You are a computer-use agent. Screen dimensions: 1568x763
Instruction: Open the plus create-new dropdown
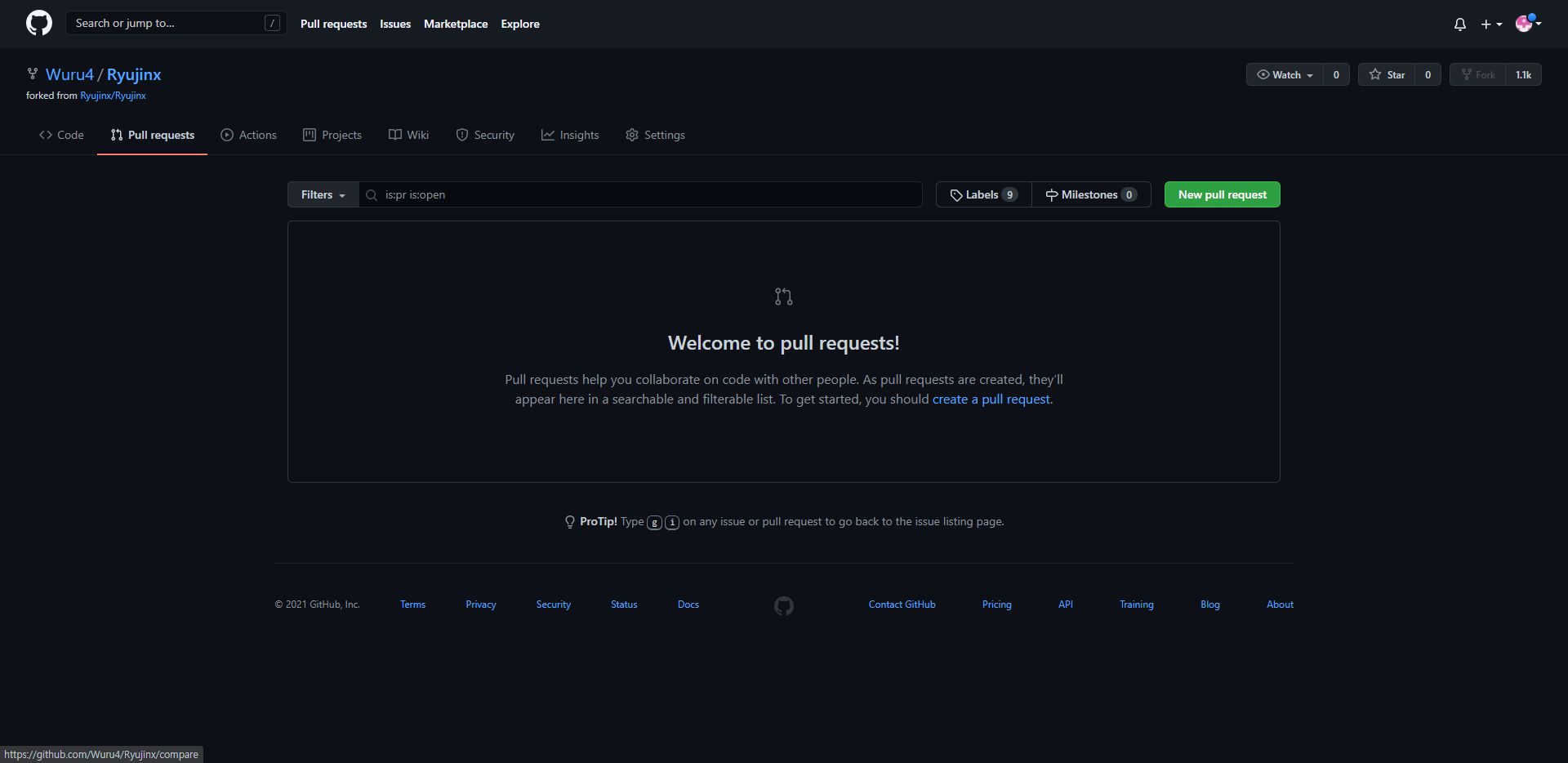click(1491, 25)
